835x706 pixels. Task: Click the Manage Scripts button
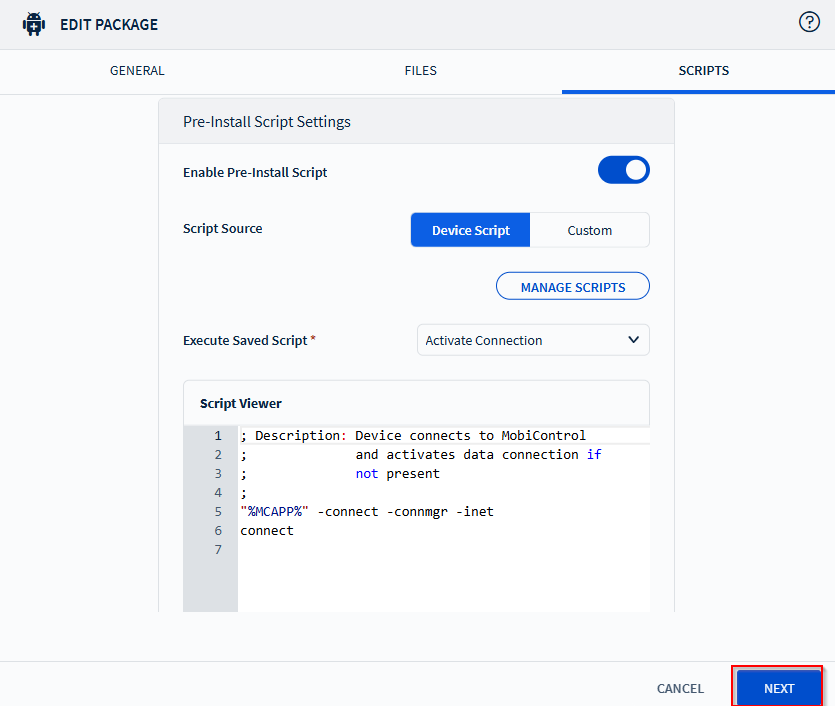tap(572, 287)
